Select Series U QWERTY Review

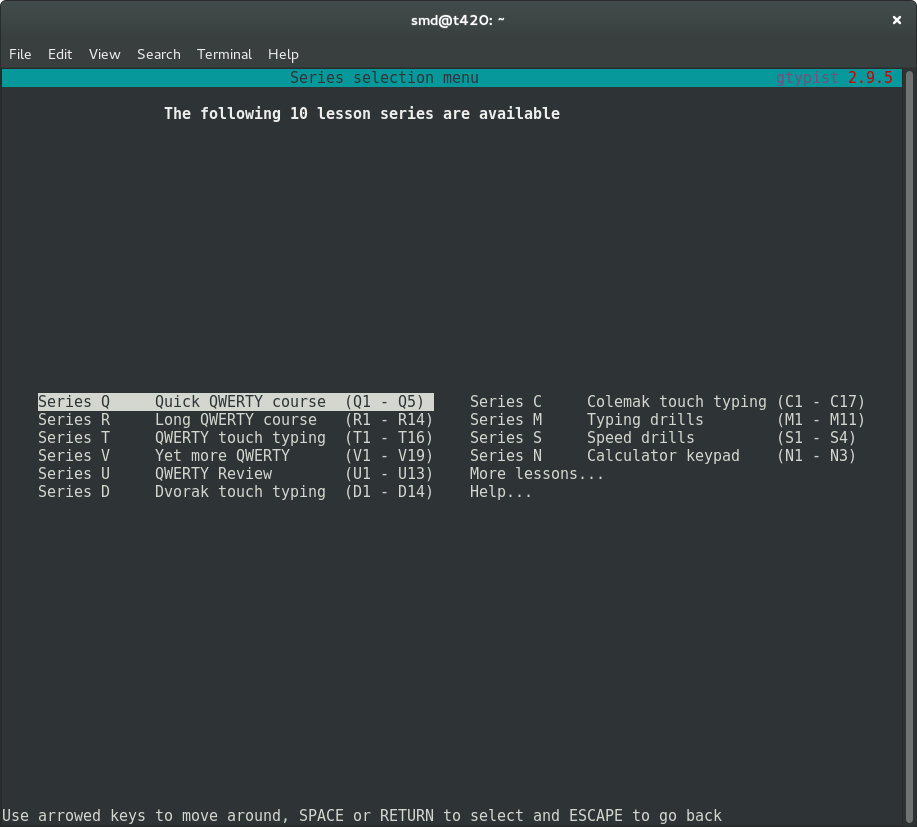pos(235,474)
